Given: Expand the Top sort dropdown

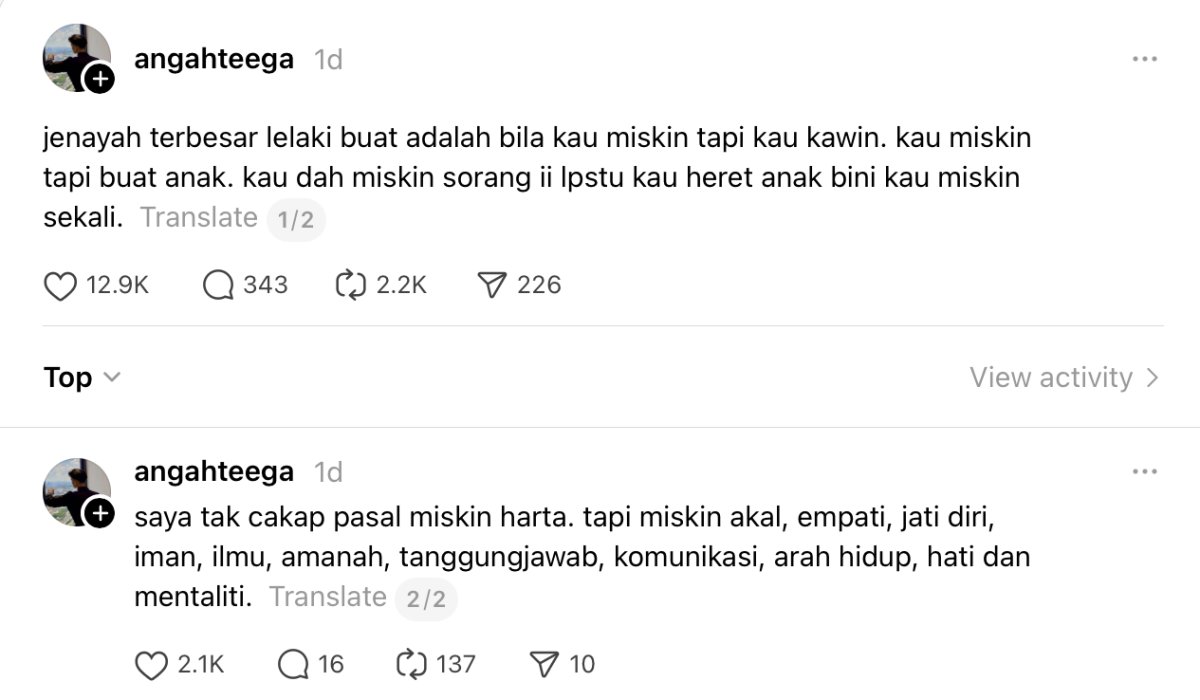Looking at the screenshot, I should coord(82,378).
